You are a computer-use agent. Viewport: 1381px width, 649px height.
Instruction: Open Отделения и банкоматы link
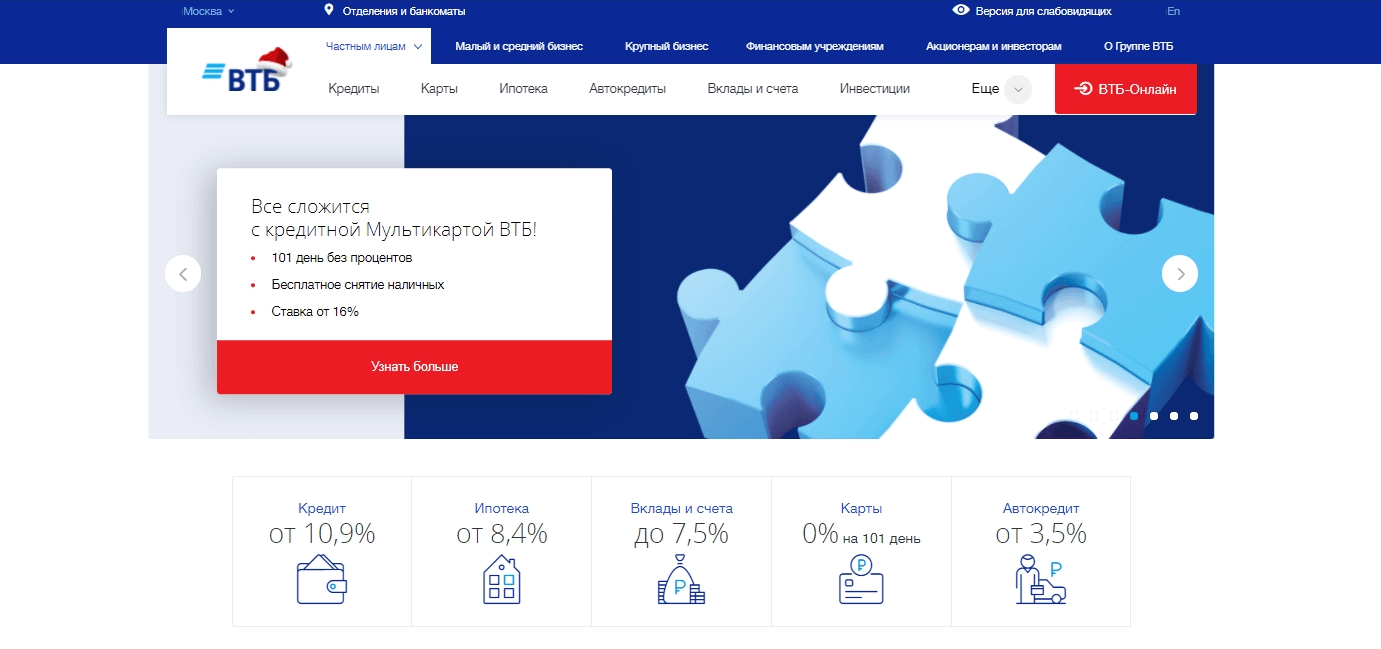(404, 11)
